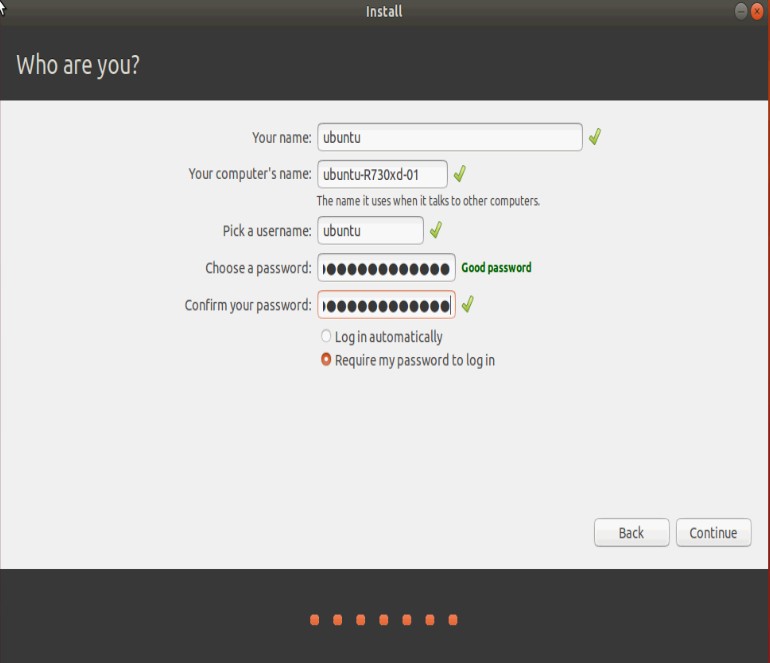Click the Install window title
The width and height of the screenshot is (770, 663).
[x=384, y=11]
